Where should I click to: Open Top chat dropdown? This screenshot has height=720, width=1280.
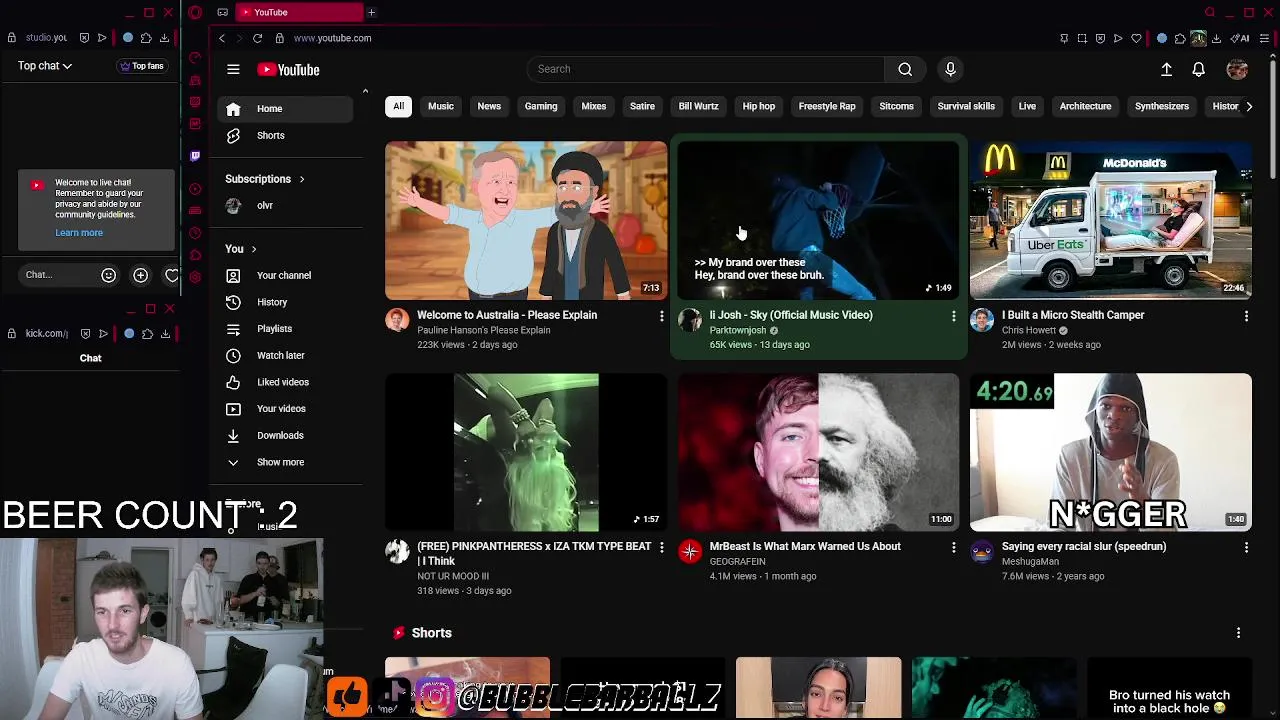[44, 66]
